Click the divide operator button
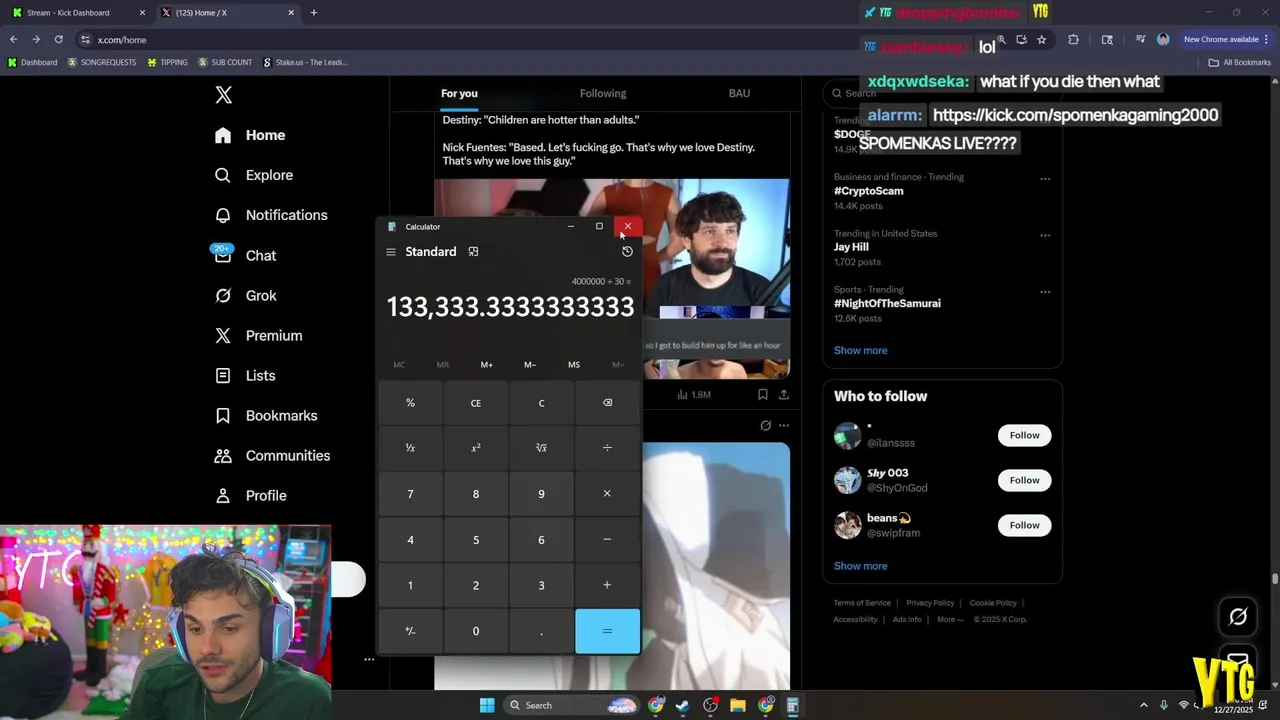1280x720 pixels. pyautogui.click(x=607, y=448)
